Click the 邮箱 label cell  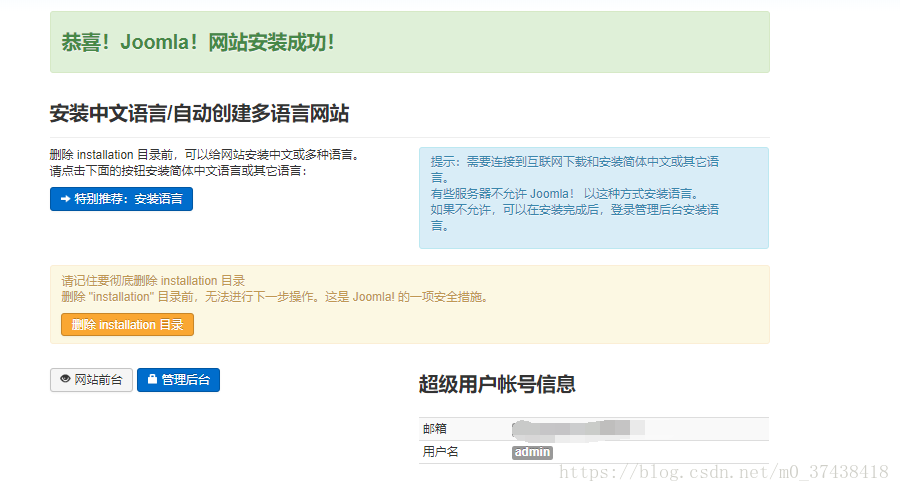click(x=435, y=428)
